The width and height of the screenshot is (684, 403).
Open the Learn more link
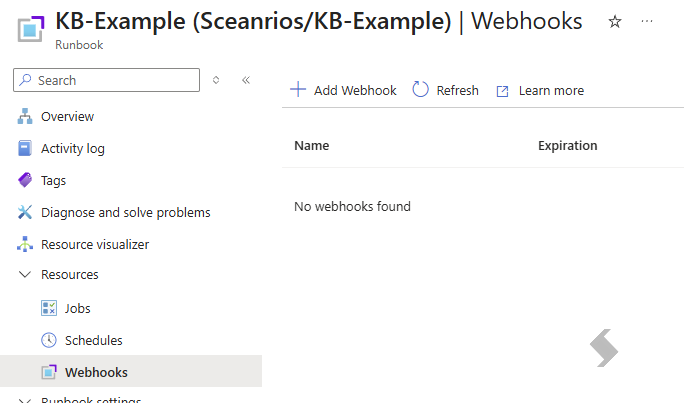[x=540, y=91]
